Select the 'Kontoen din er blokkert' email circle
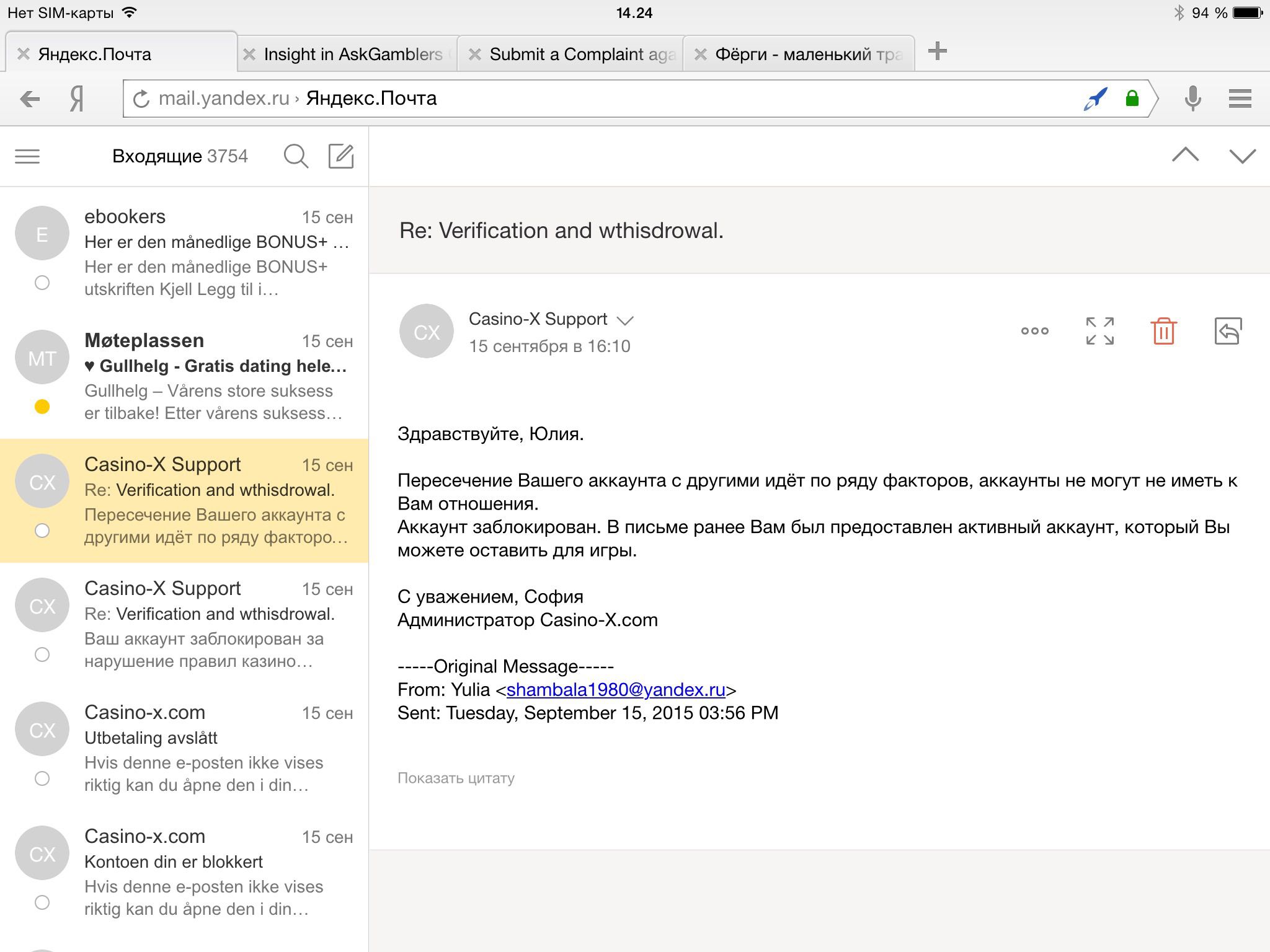This screenshot has height=952, width=1270. coord(42,902)
